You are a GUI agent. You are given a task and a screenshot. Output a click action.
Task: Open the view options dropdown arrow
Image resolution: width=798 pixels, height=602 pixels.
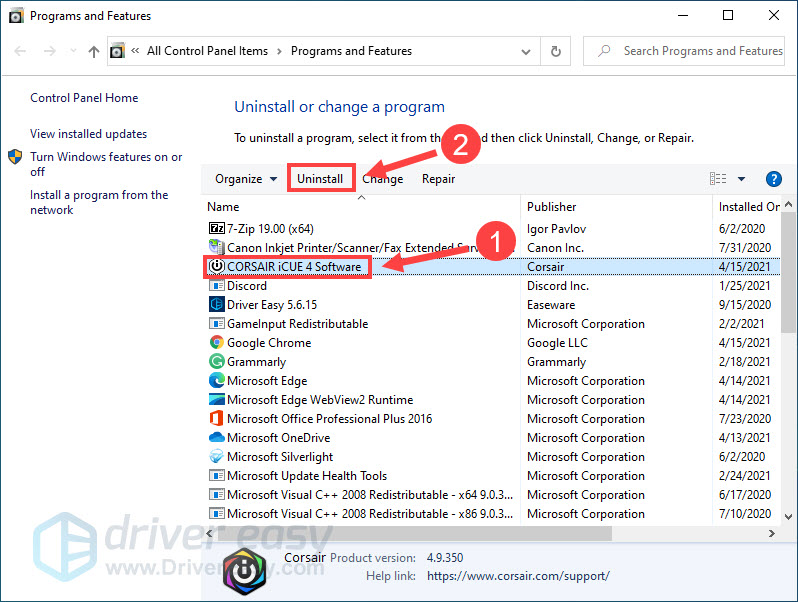pyautogui.click(x=741, y=179)
